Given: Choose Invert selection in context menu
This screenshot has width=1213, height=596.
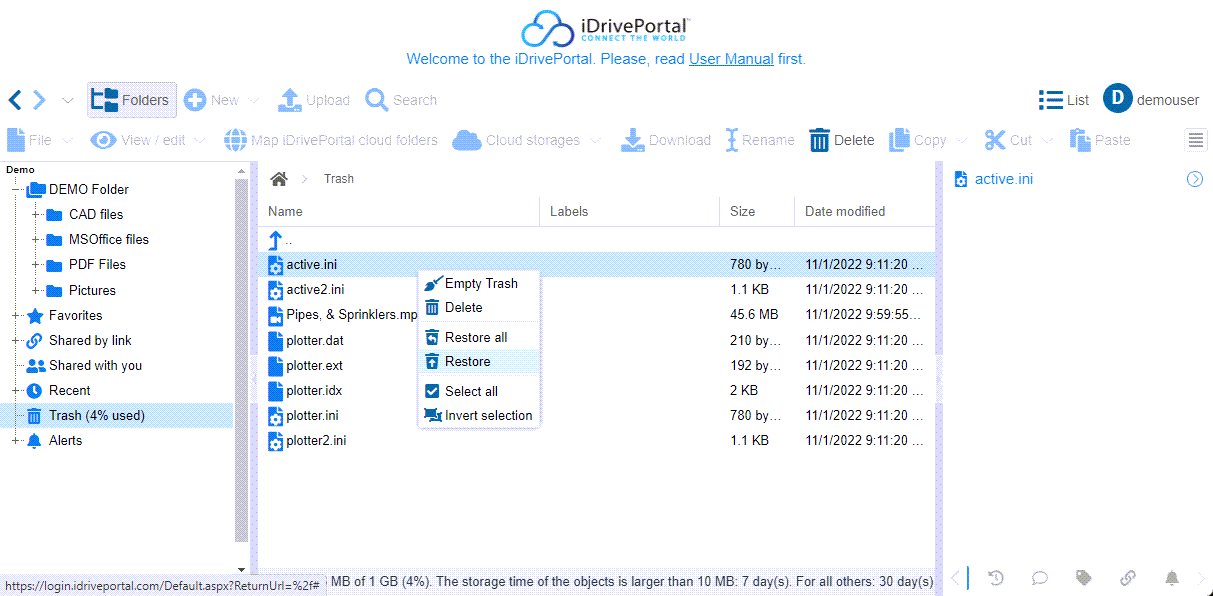Looking at the screenshot, I should tap(487, 415).
